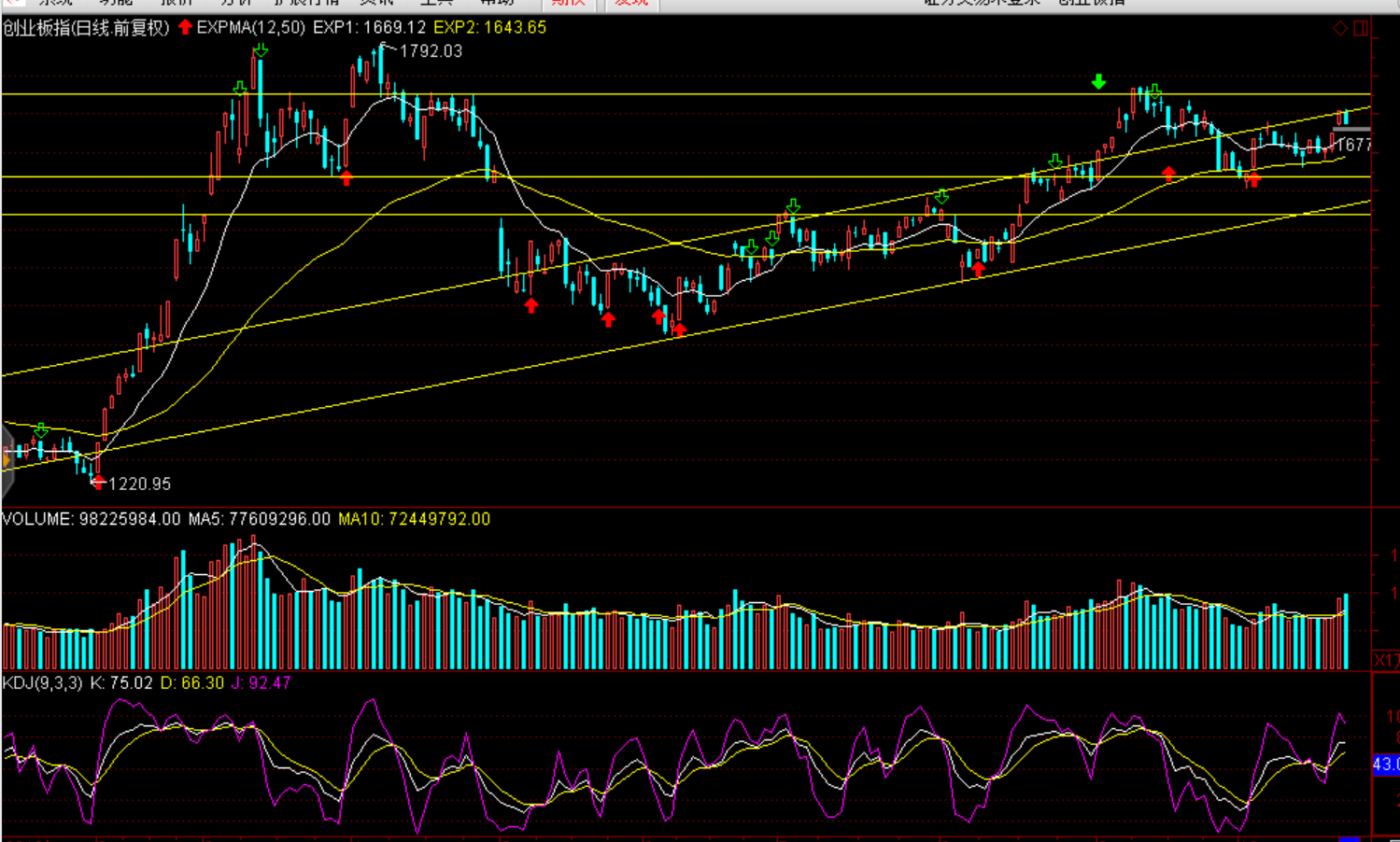Click the solid green down arrow signal marker

coord(1098,82)
